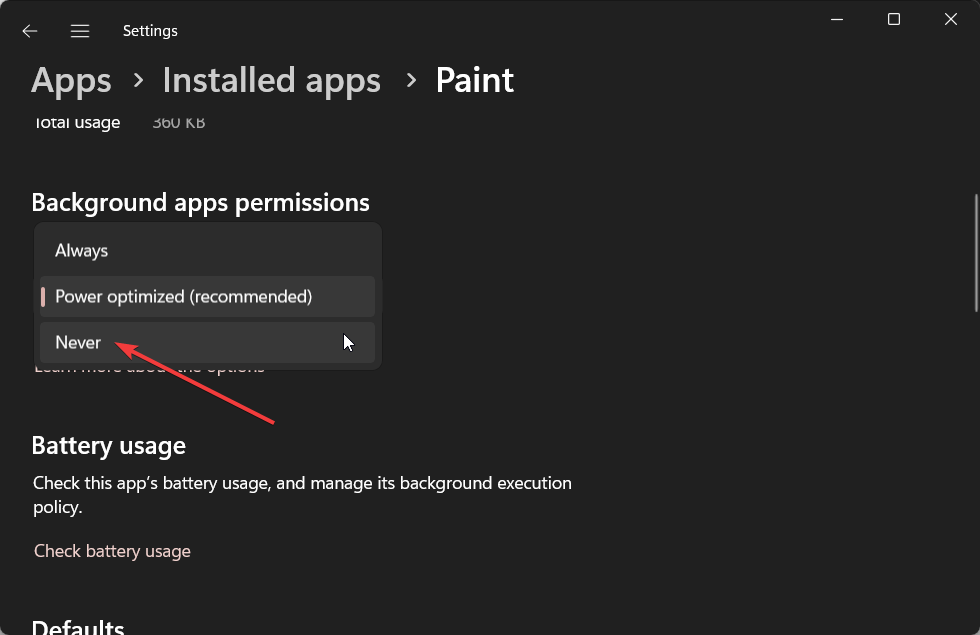This screenshot has width=980, height=635.
Task: Close the Settings window
Action: tap(951, 19)
